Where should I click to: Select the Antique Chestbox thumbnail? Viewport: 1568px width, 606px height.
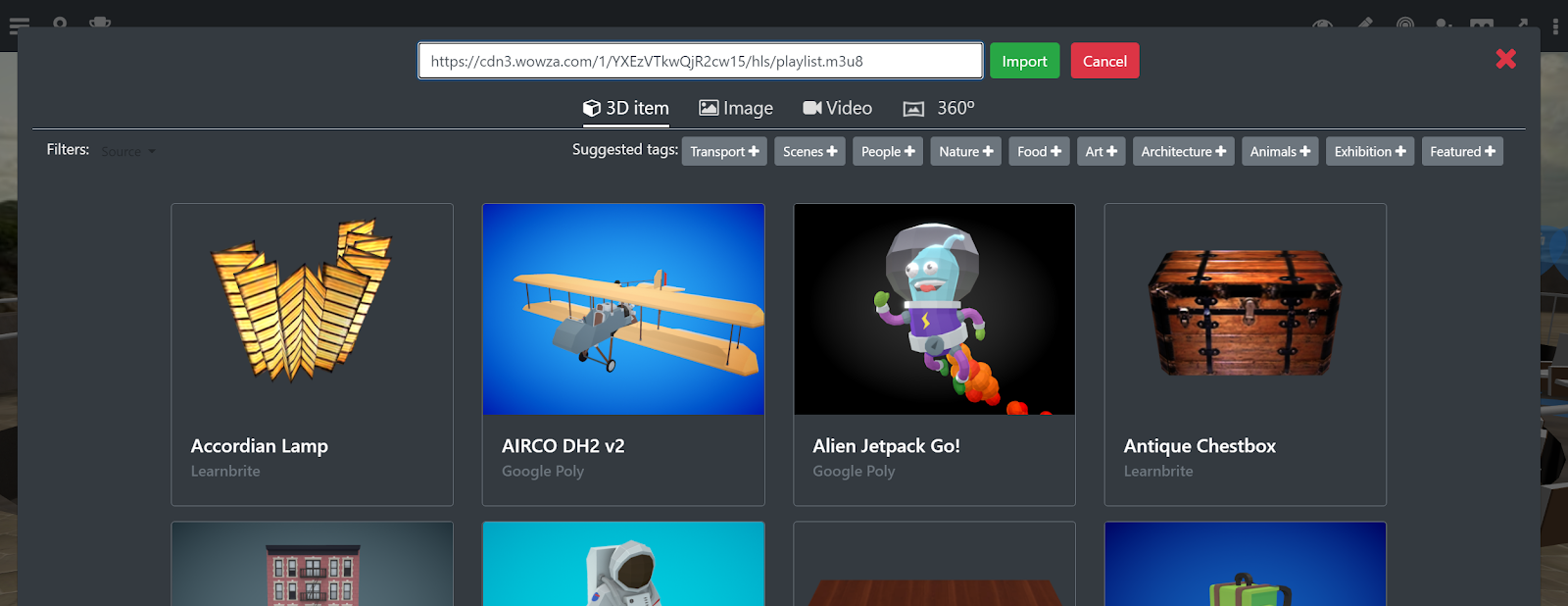coord(1246,309)
